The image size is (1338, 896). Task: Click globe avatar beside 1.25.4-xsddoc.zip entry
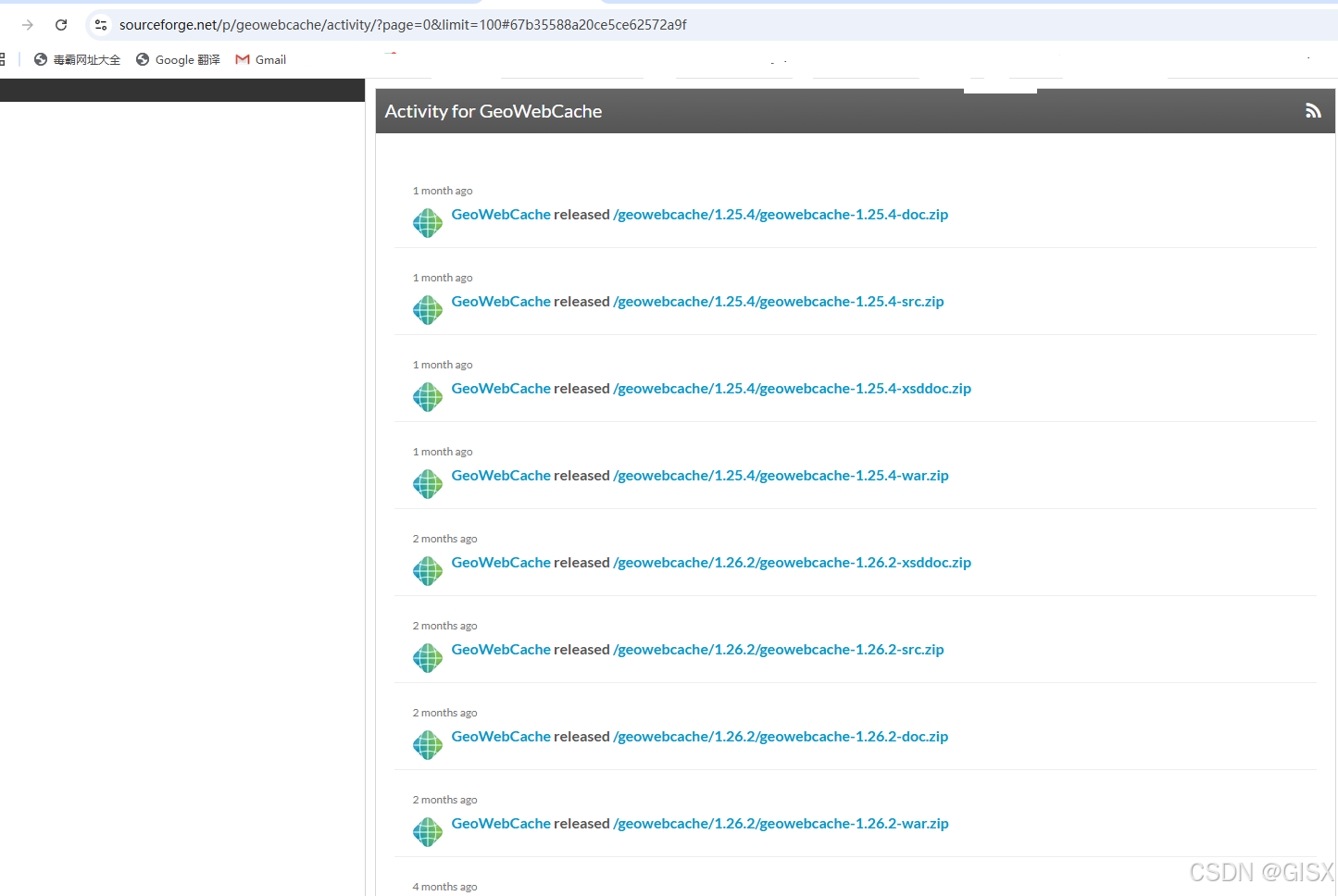click(x=428, y=397)
